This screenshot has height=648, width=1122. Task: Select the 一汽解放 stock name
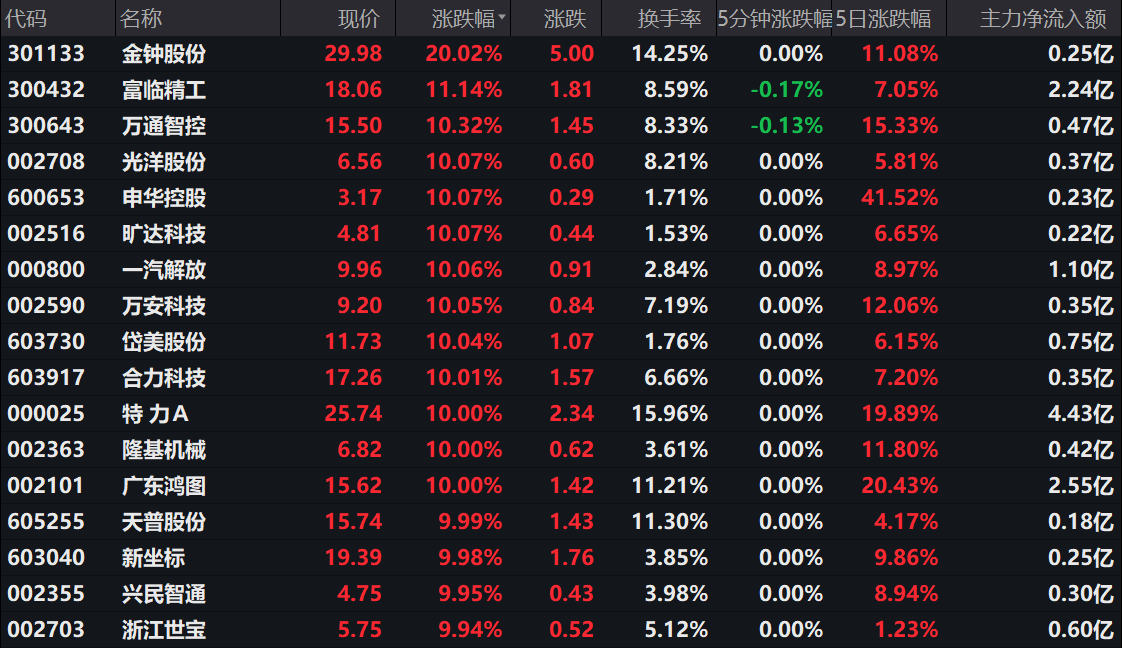(164, 270)
